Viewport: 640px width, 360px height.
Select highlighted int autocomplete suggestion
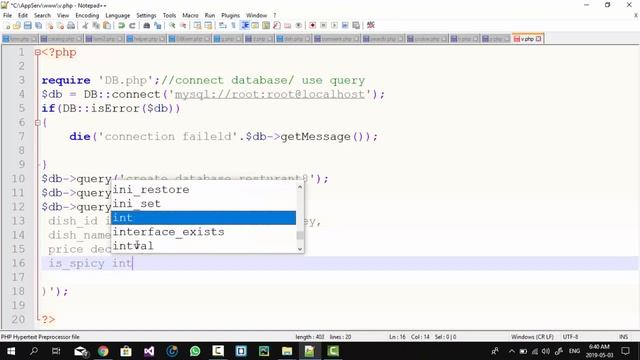[x=203, y=218]
